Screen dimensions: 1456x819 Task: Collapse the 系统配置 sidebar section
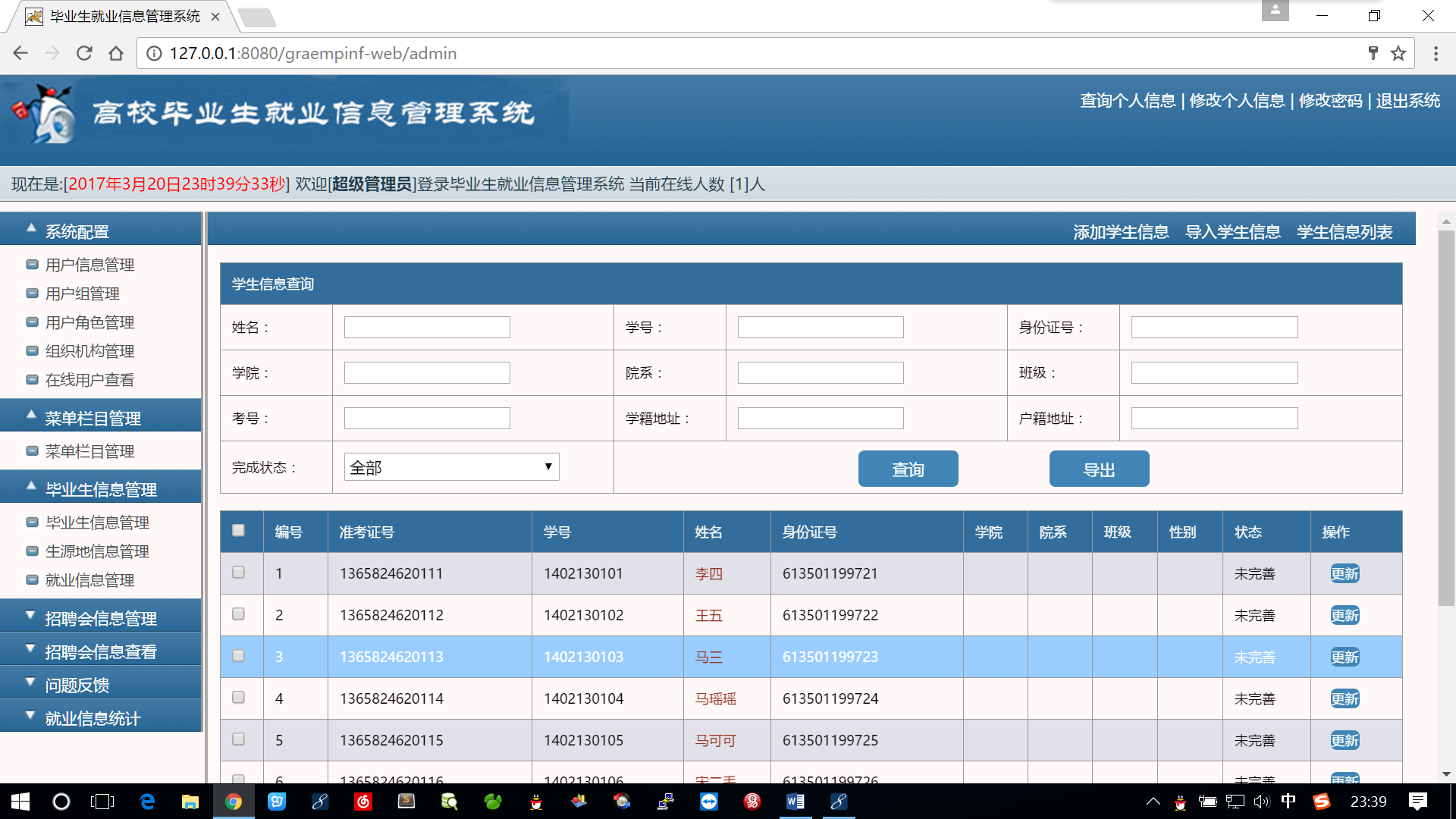click(x=77, y=231)
